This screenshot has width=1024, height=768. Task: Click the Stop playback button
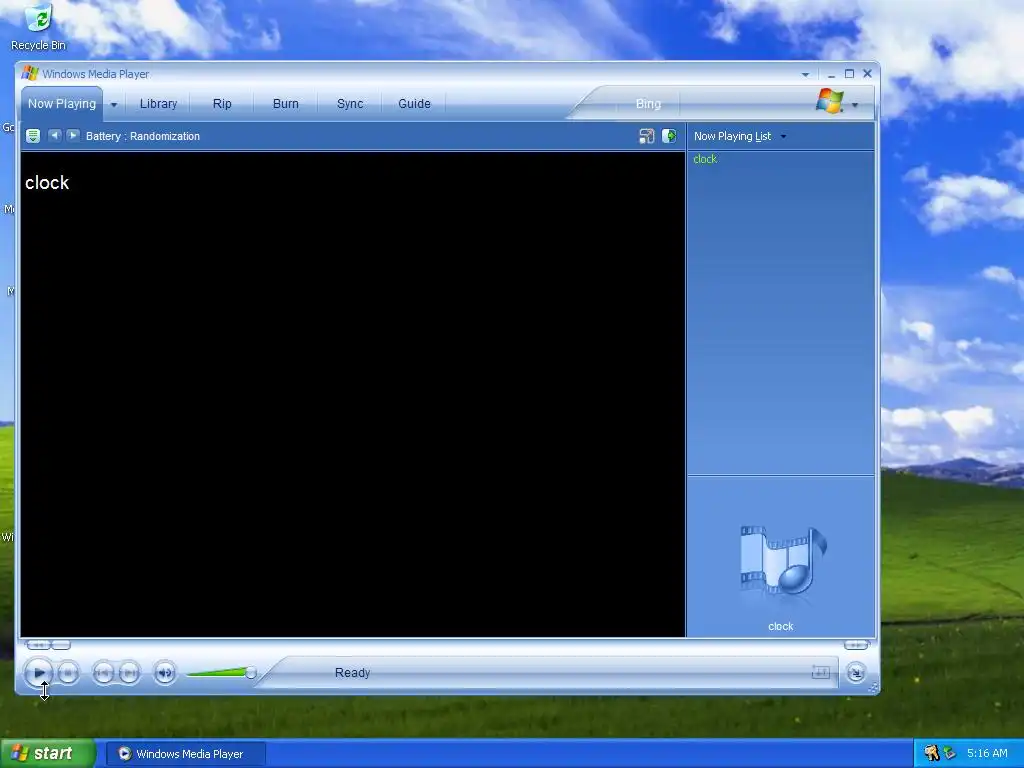[x=67, y=673]
